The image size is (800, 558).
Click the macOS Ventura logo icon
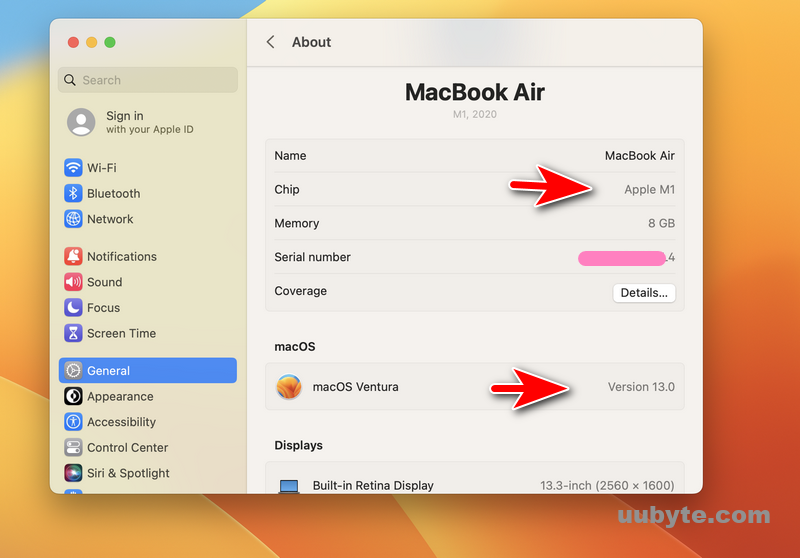(x=289, y=387)
